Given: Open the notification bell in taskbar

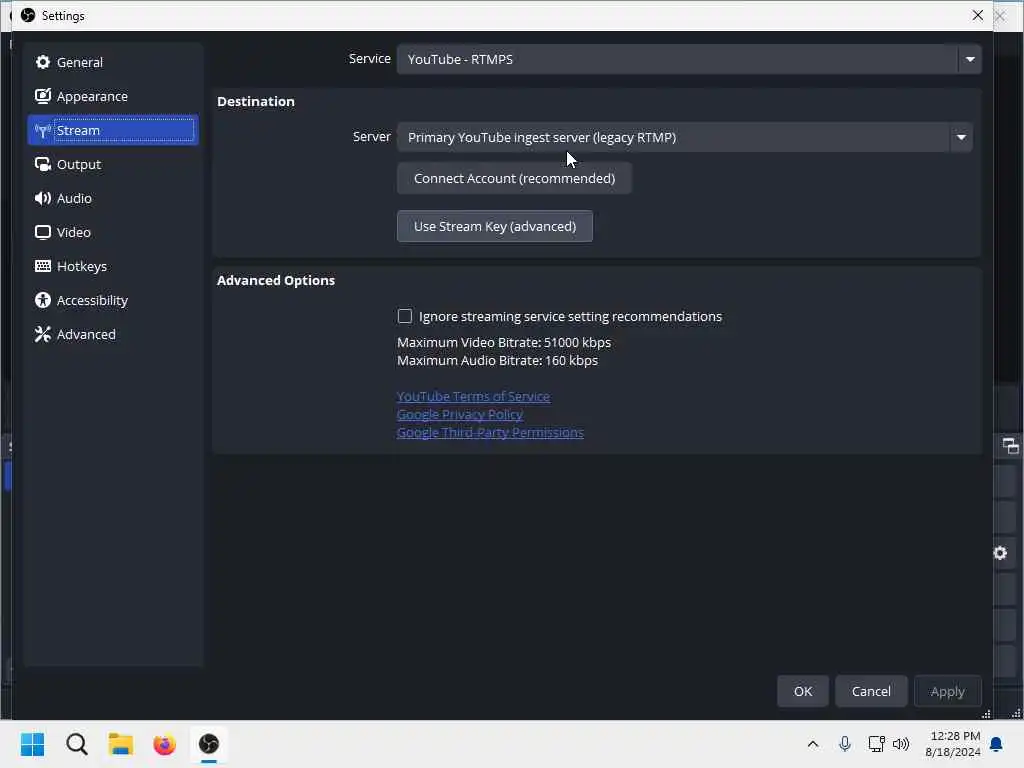Looking at the screenshot, I should tap(997, 744).
